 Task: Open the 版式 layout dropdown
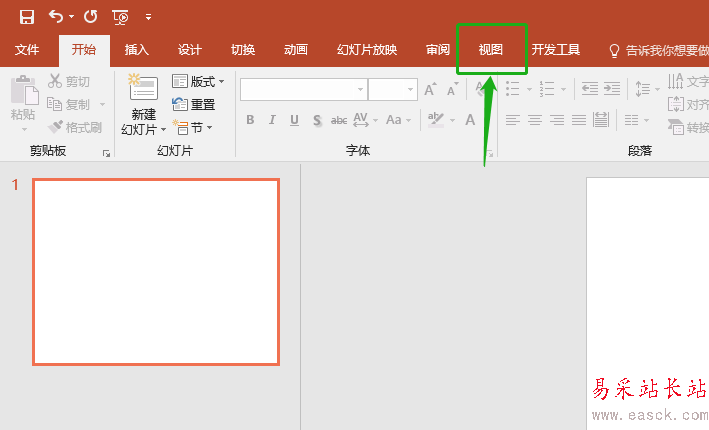click(198, 81)
